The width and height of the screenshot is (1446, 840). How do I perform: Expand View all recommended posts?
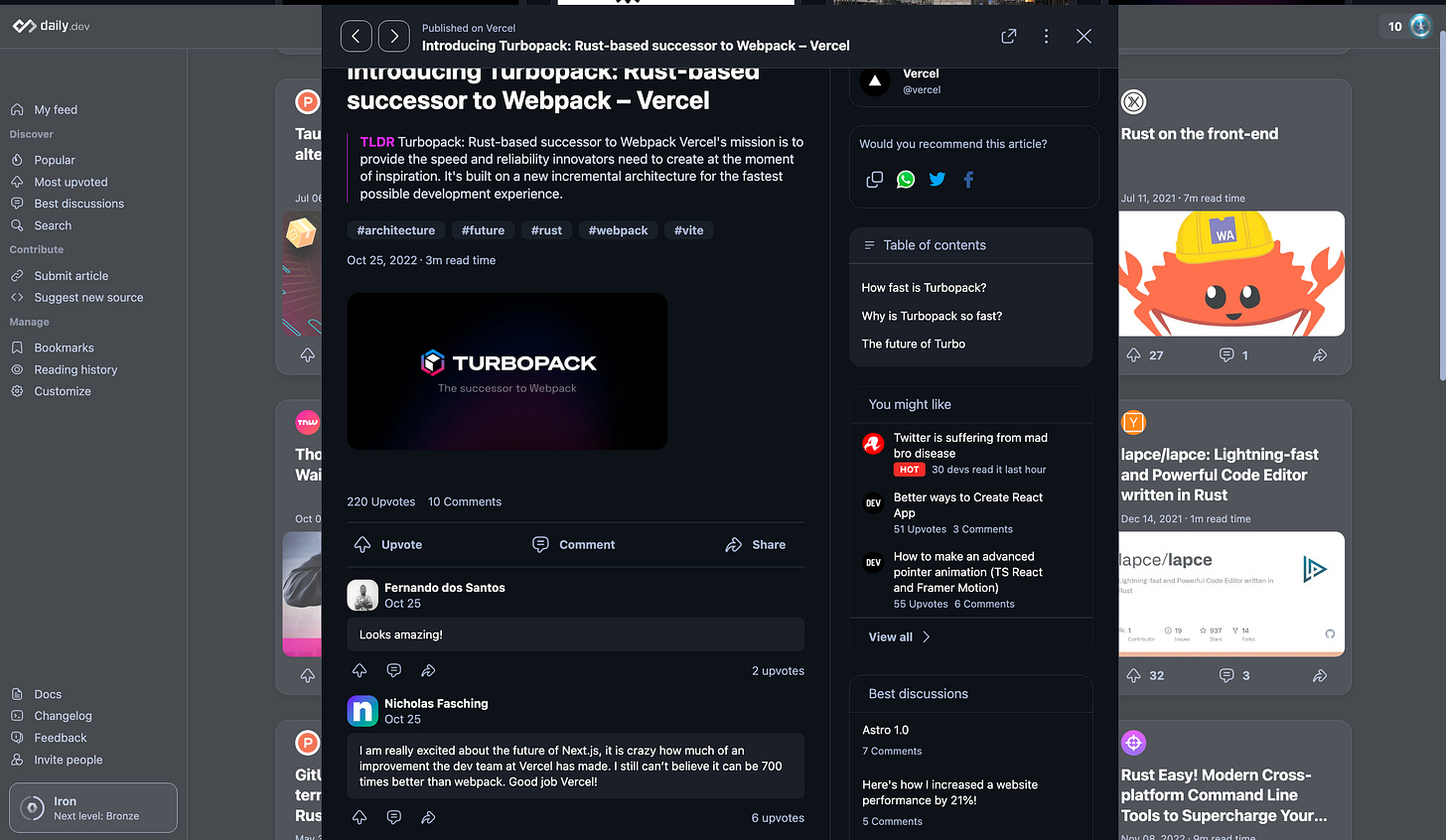click(899, 637)
